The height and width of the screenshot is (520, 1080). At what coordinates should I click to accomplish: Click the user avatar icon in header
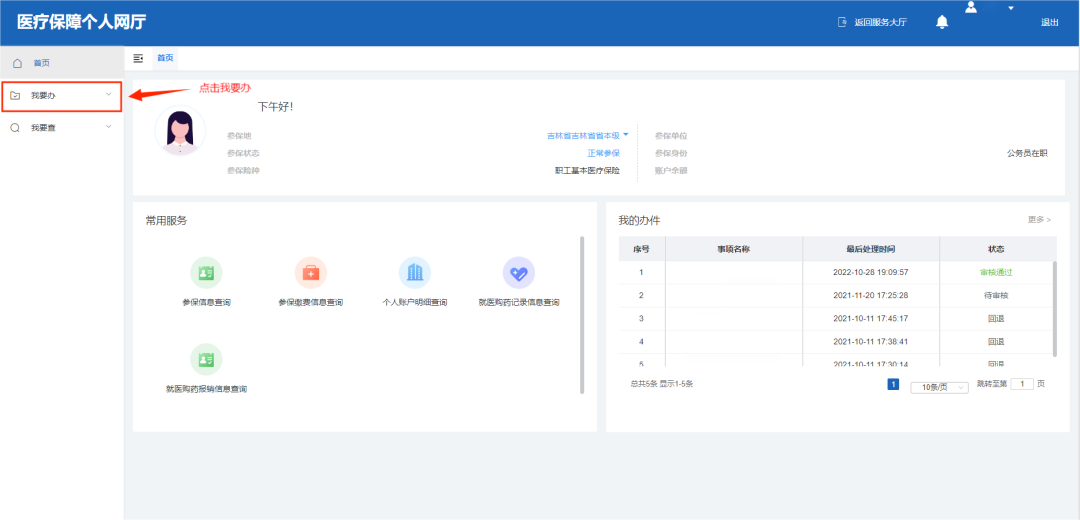click(970, 8)
